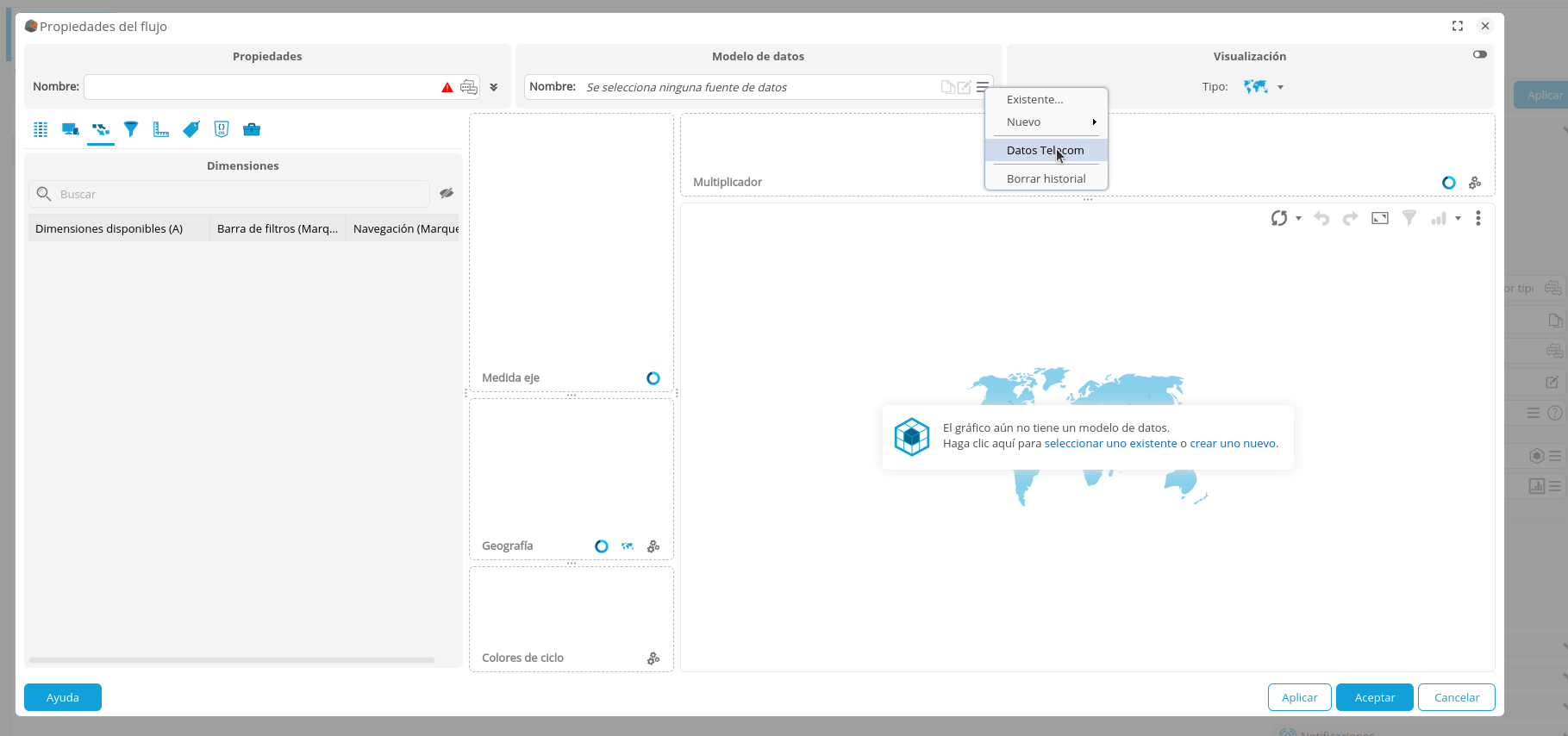Click the Buscar dimensions search field

pos(241,194)
